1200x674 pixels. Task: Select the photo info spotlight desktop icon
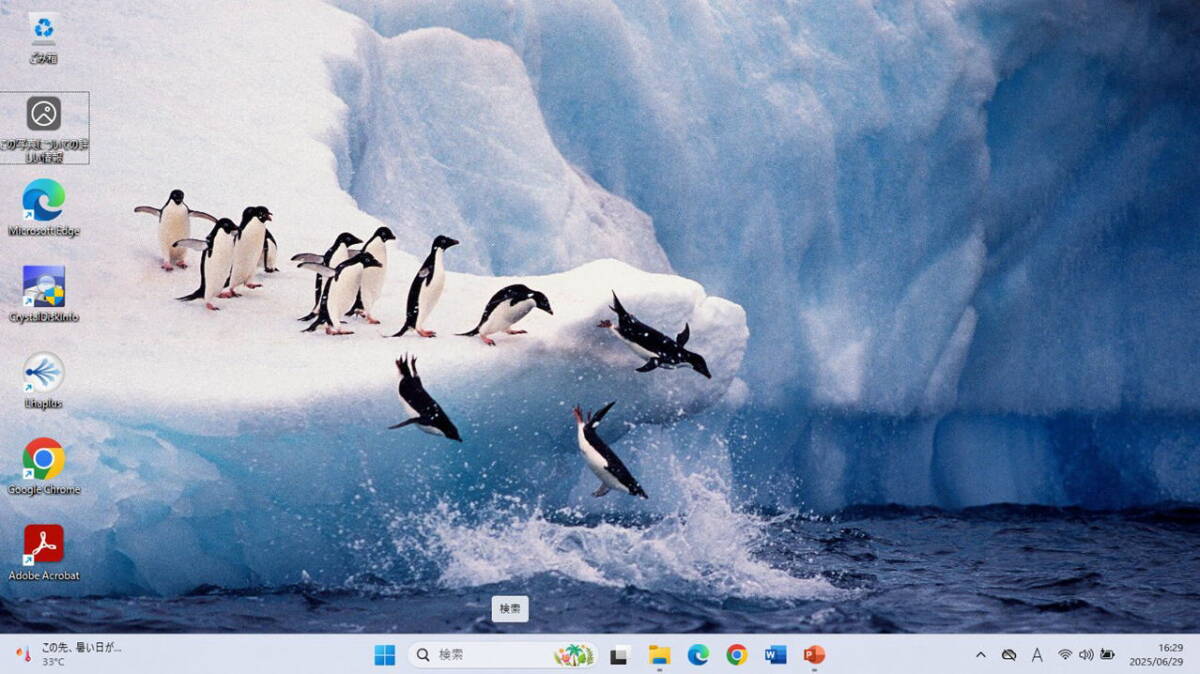(44, 114)
